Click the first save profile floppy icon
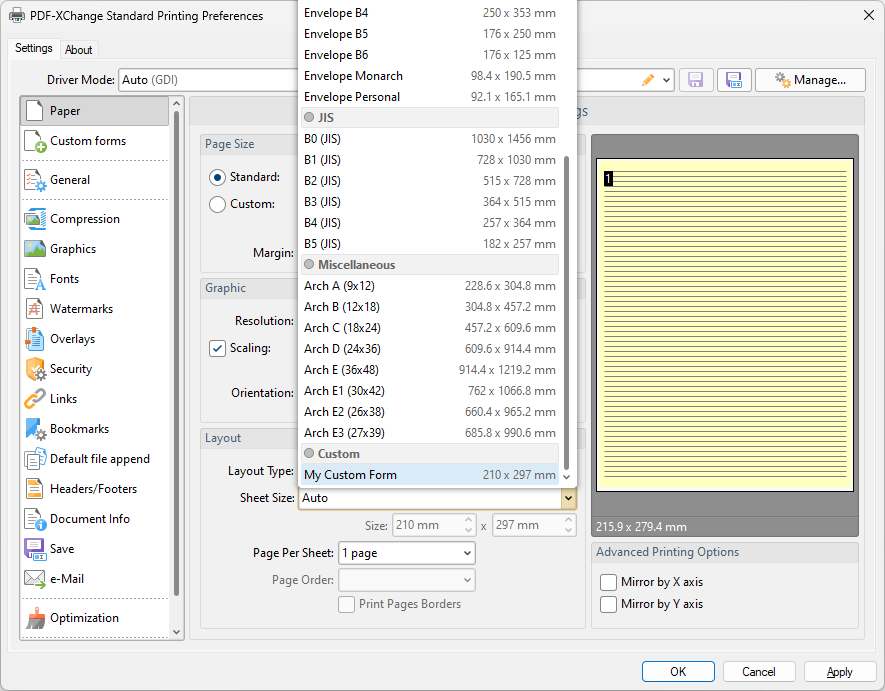Image resolution: width=885 pixels, height=691 pixels. pos(696,80)
